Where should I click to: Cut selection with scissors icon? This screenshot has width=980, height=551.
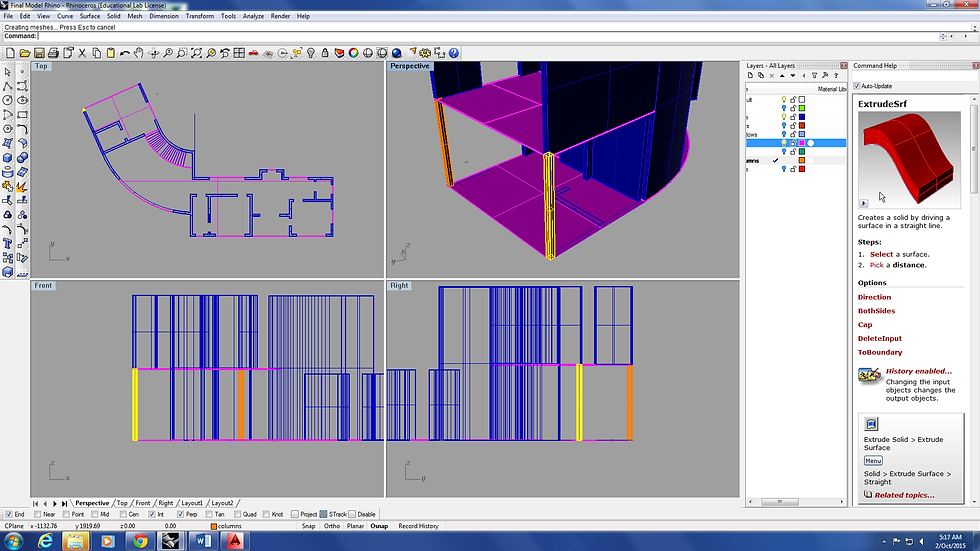point(82,53)
